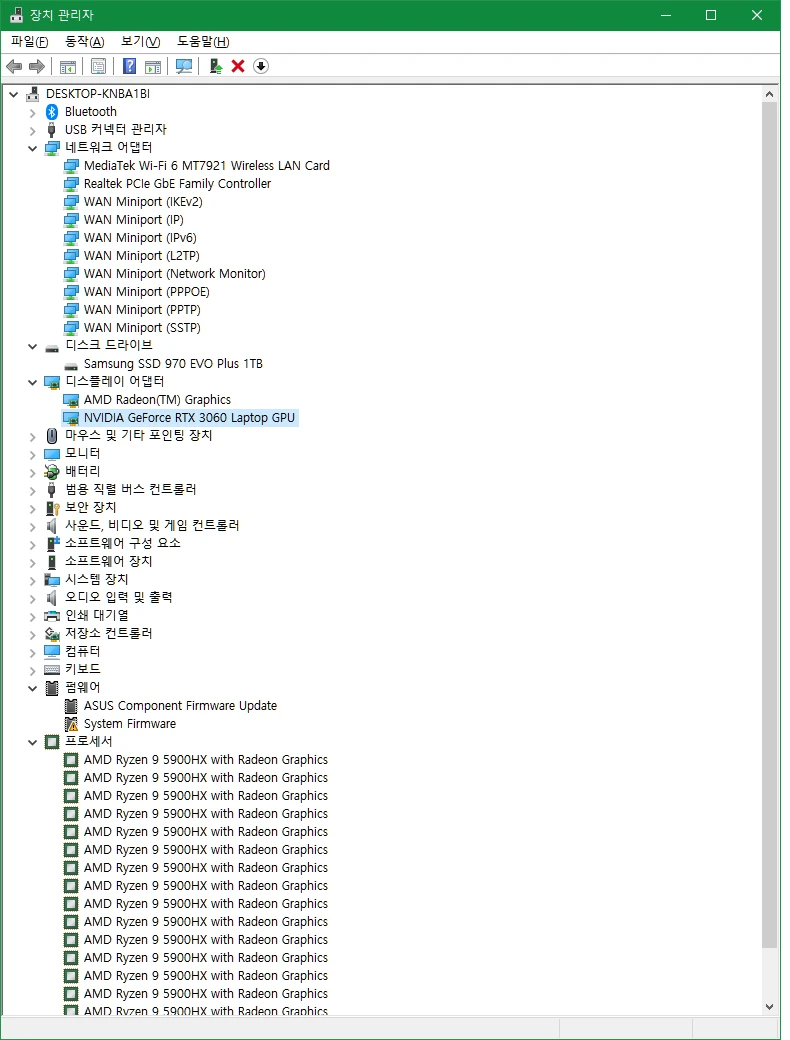790x1040 pixels.
Task: Click the Forward arrow in the toolbar
Action: coord(37,66)
